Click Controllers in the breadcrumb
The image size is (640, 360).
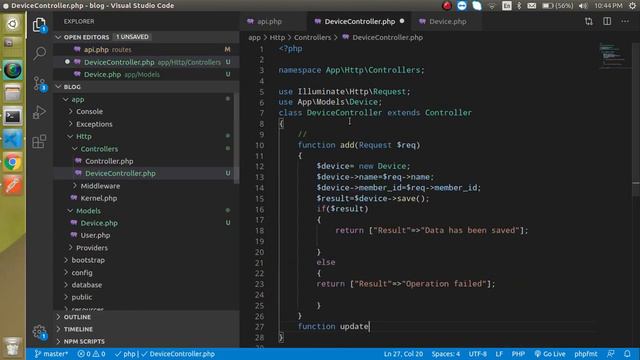click(312, 37)
